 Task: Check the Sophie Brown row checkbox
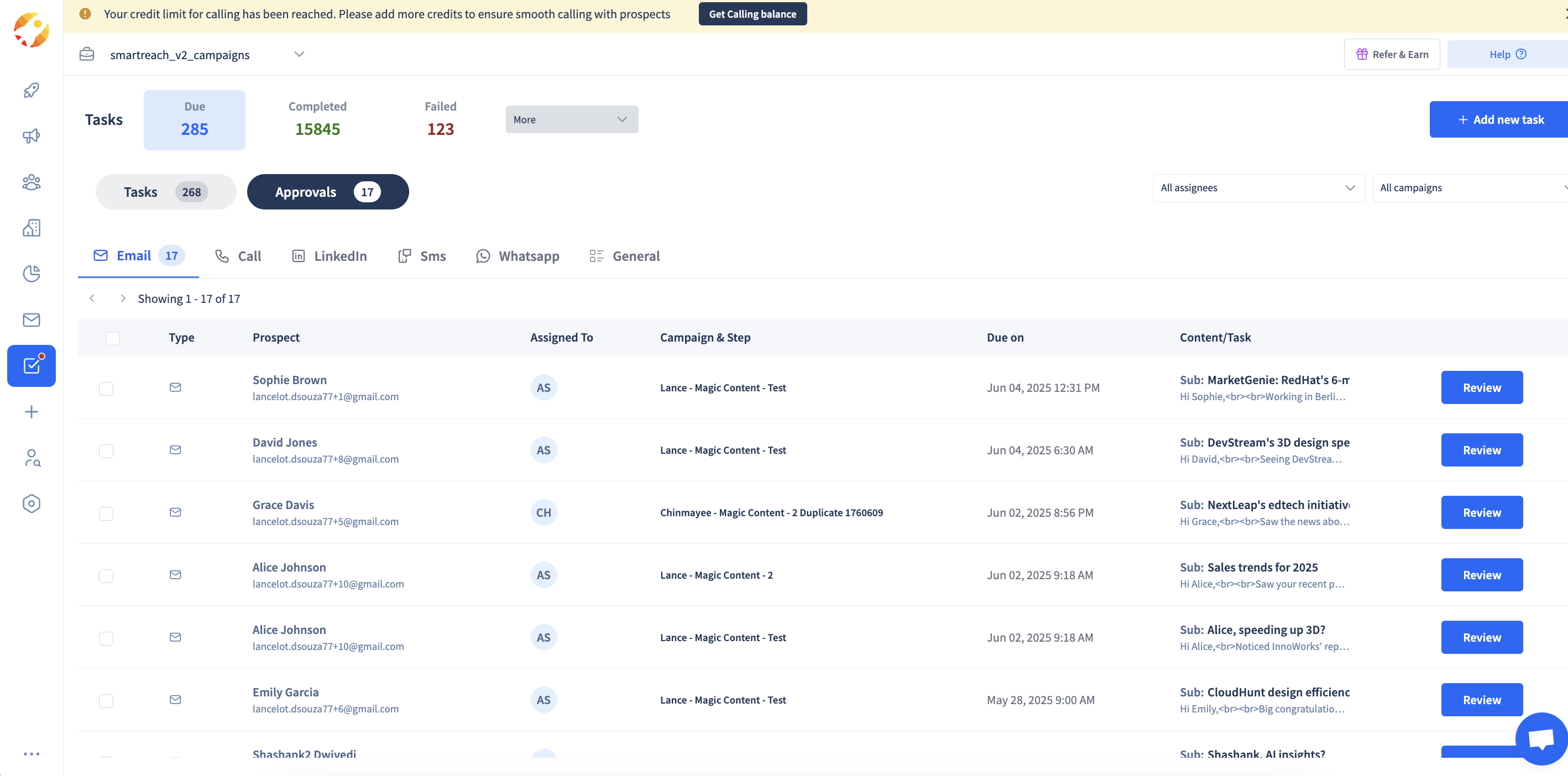(x=106, y=389)
